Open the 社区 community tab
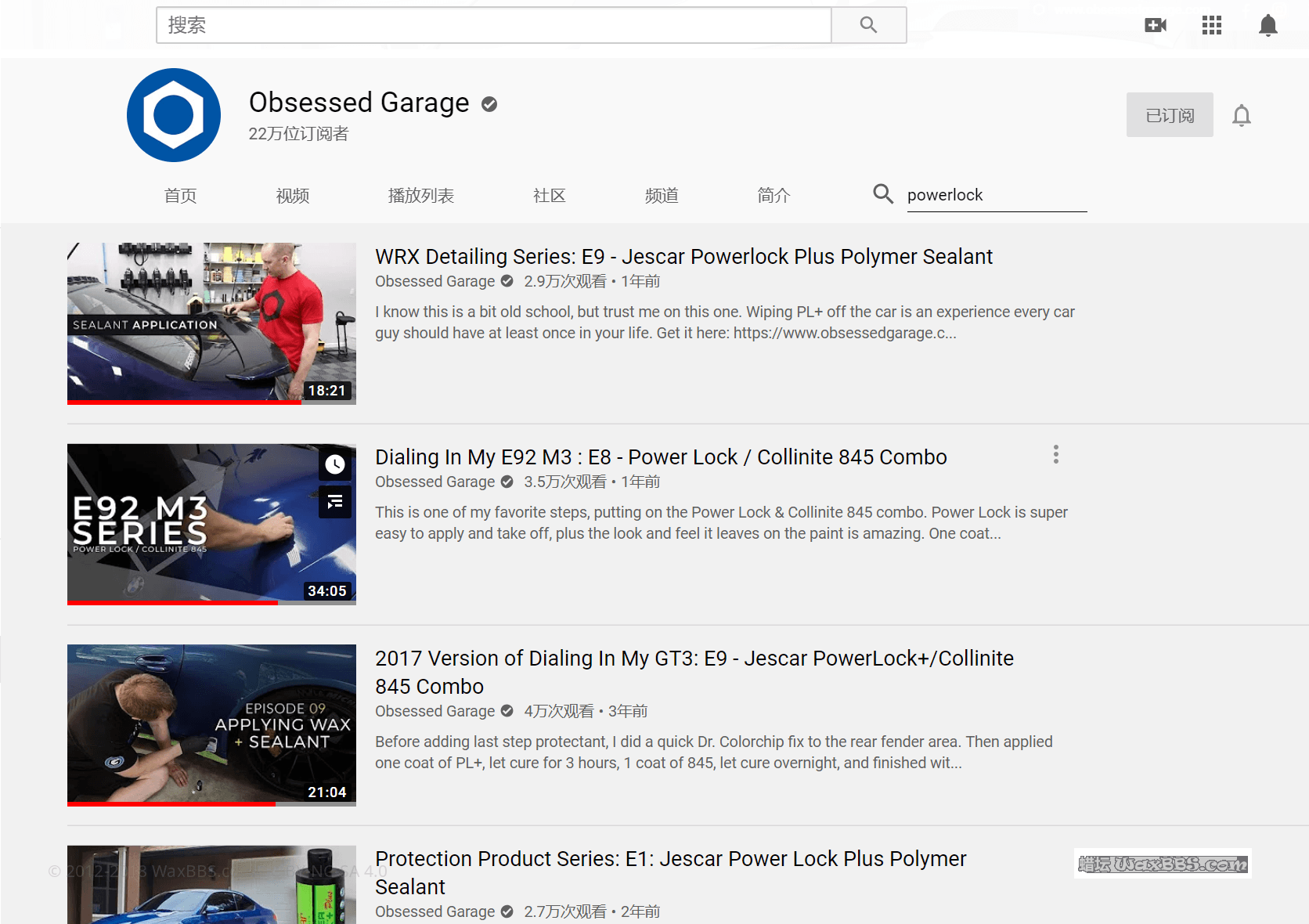This screenshot has width=1309, height=924. click(x=549, y=196)
